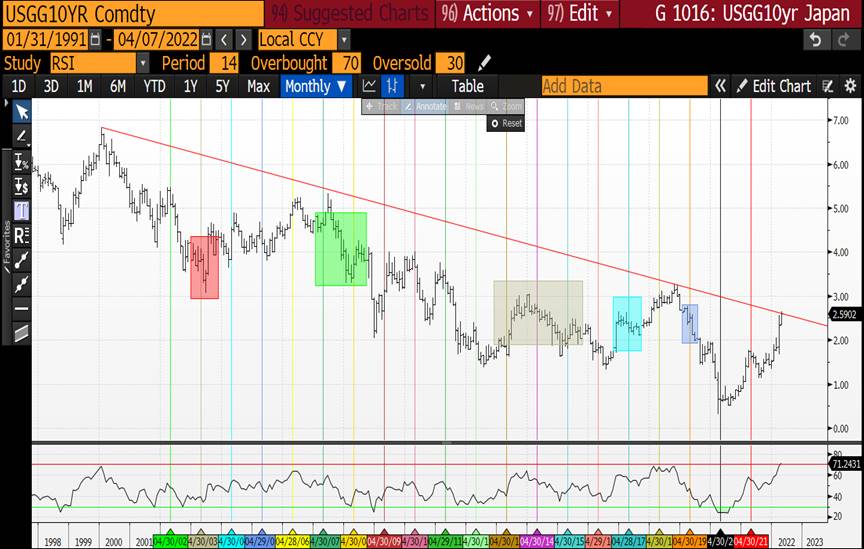Open the Edit menu
This screenshot has height=549, width=864.
click(580, 13)
